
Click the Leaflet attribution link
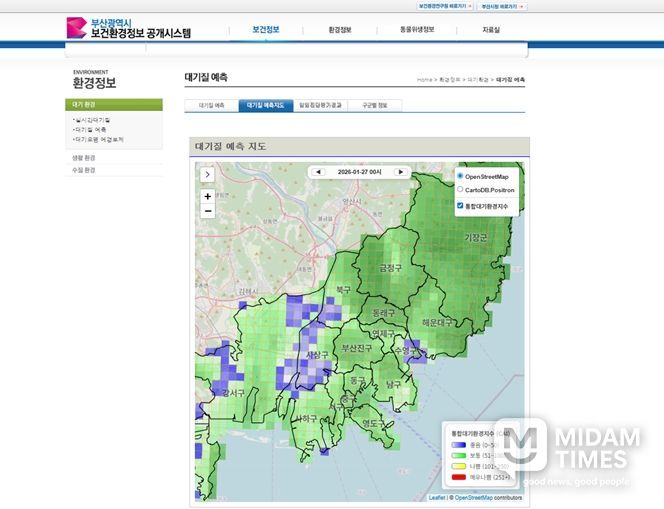(437, 497)
